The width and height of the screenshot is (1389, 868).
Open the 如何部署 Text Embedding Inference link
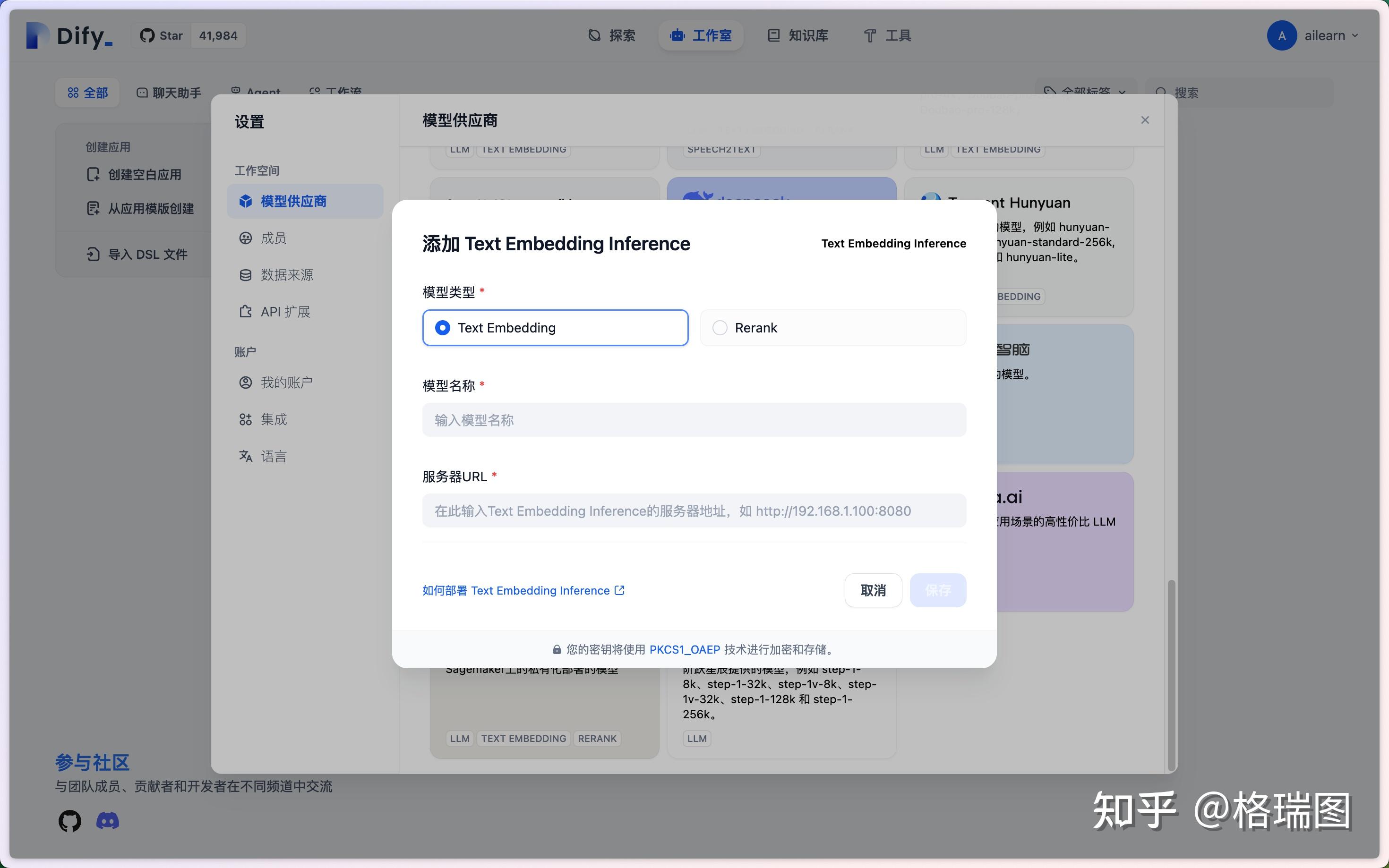pos(523,590)
